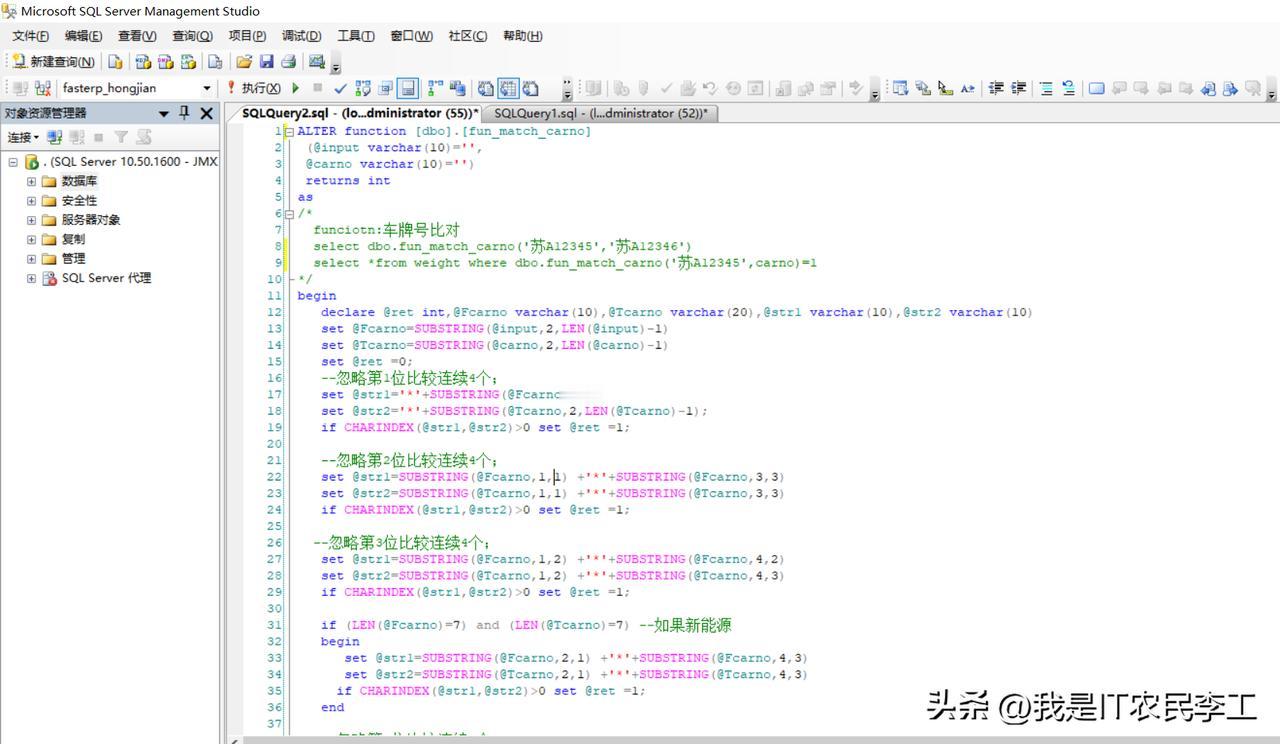Image resolution: width=1280 pixels, height=744 pixels.
Task: Close the 对象资源管理器 panel
Action: click(207, 113)
